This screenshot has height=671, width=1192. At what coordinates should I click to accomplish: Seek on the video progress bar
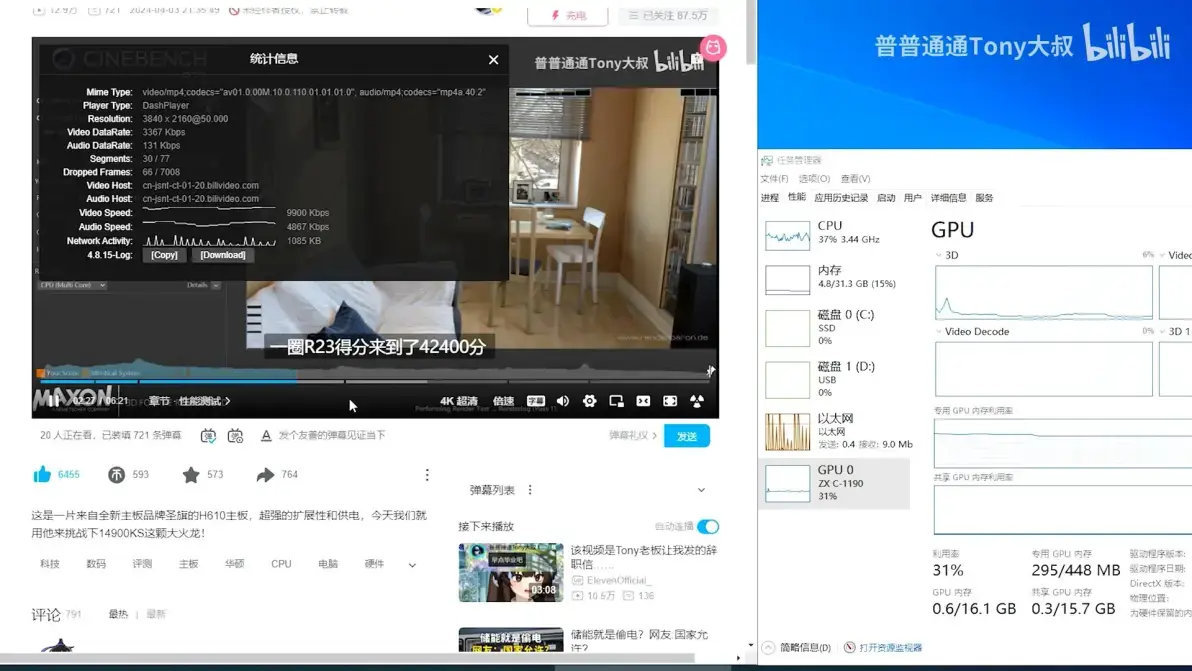pyautogui.click(x=375, y=381)
